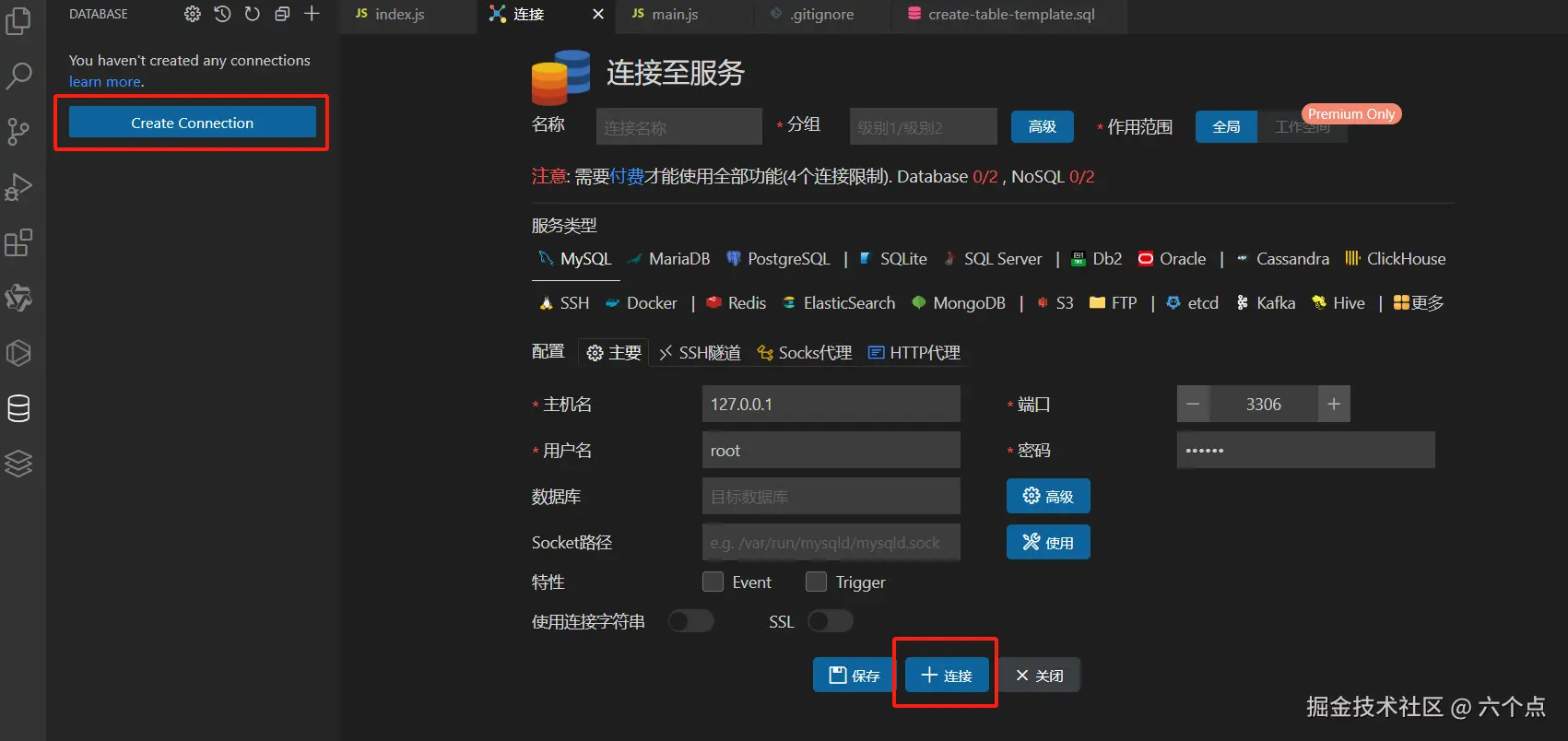Open the database panel history icon
This screenshot has width=1568, height=741.
coord(222,14)
